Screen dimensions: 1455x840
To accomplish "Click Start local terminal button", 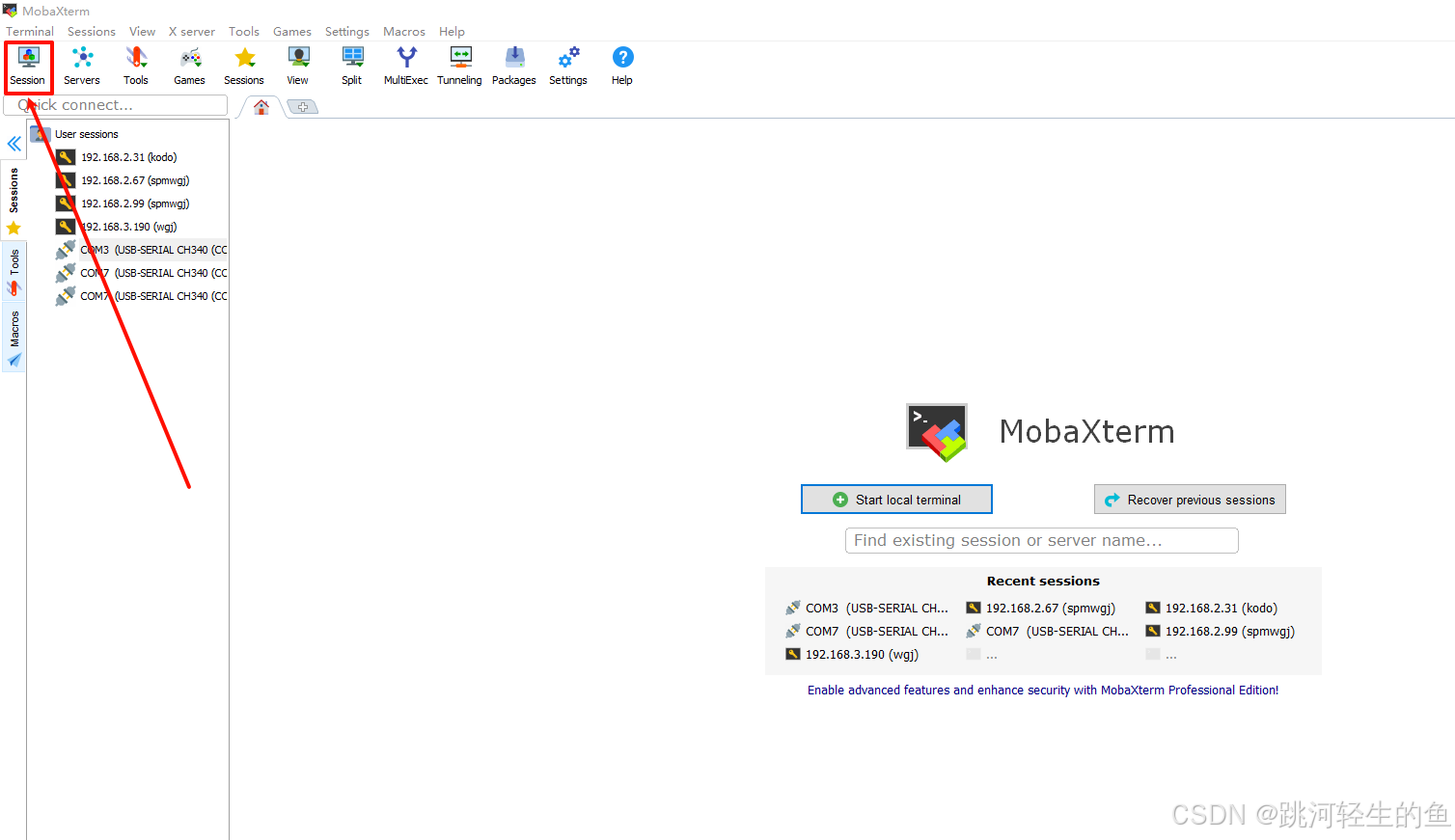I will (896, 500).
